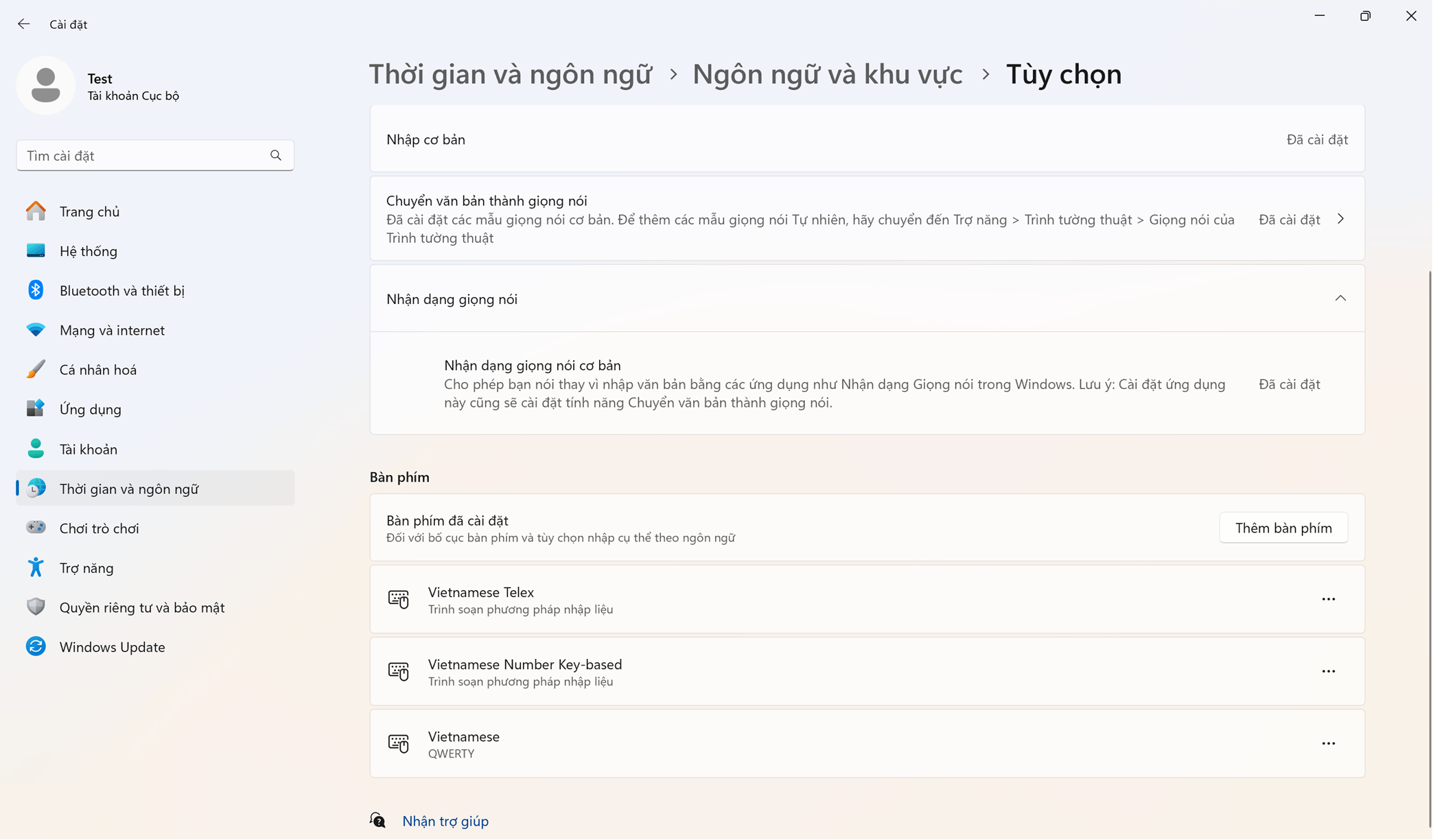Select Windows Update in sidebar
The width and height of the screenshot is (1433, 840).
(x=112, y=647)
